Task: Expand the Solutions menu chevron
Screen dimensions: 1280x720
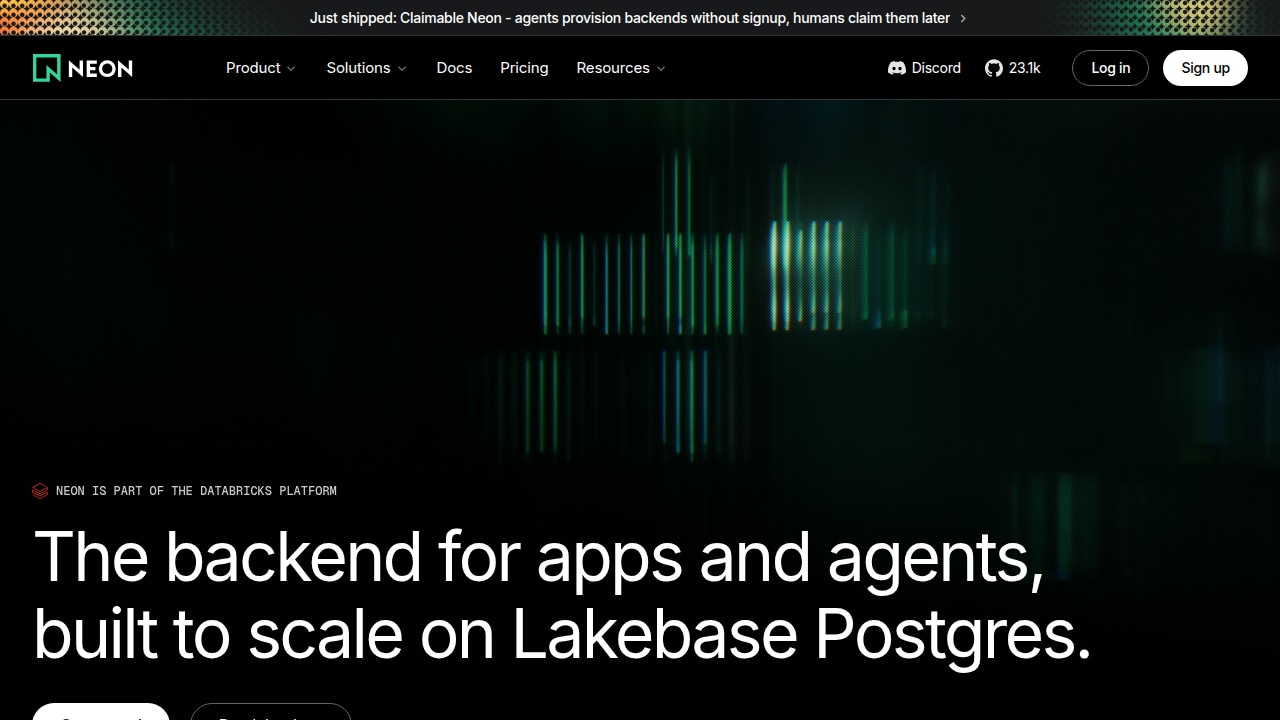Action: tap(402, 68)
